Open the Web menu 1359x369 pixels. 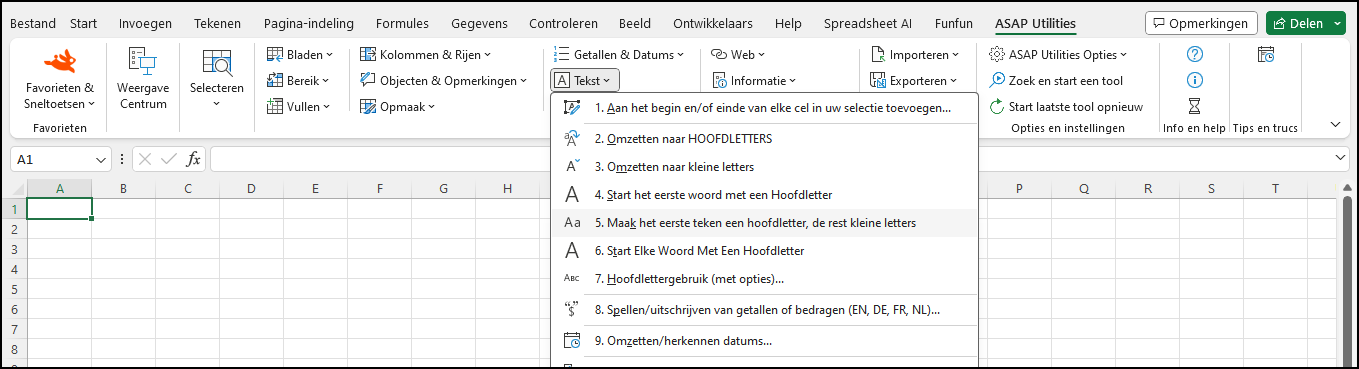[x=738, y=54]
